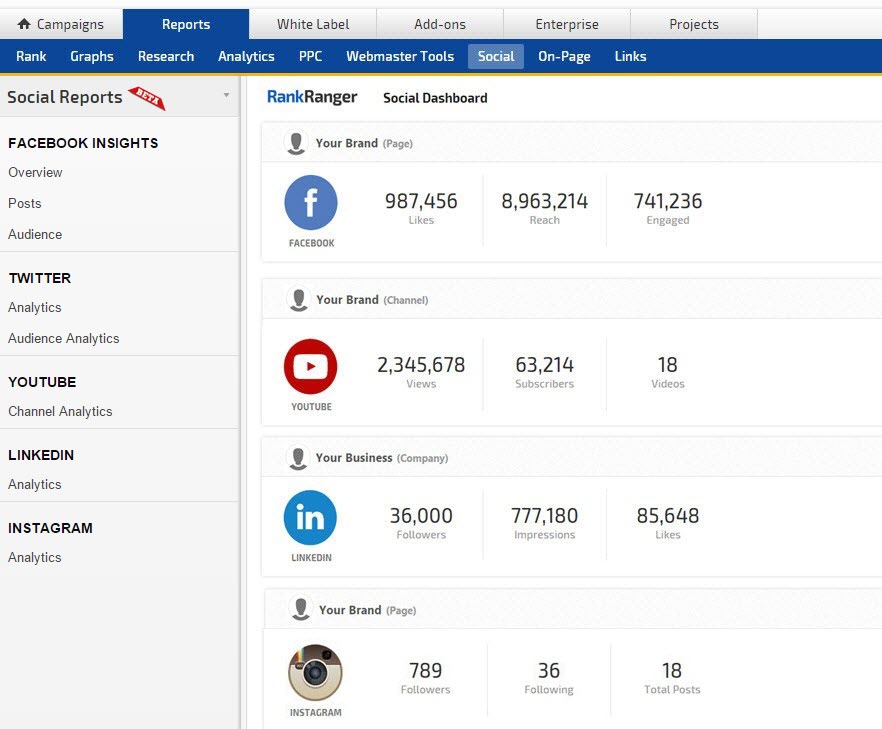The height and width of the screenshot is (729, 882).
Task: Open Twitter Audience Analytics link
Action: coord(64,338)
